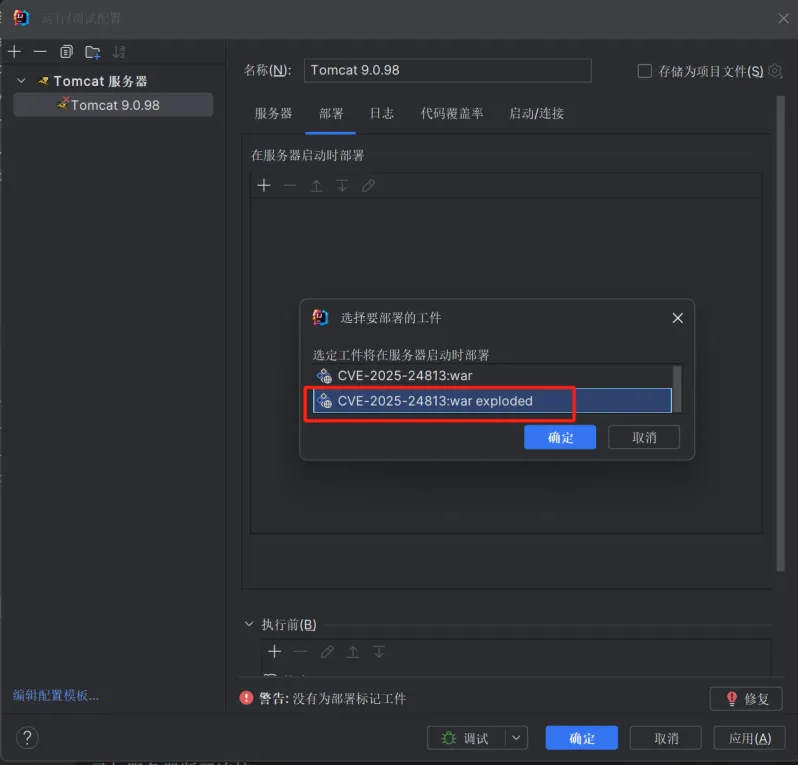This screenshot has width=798, height=765.
Task: Remove selected configuration with minus icon
Action: point(40,51)
